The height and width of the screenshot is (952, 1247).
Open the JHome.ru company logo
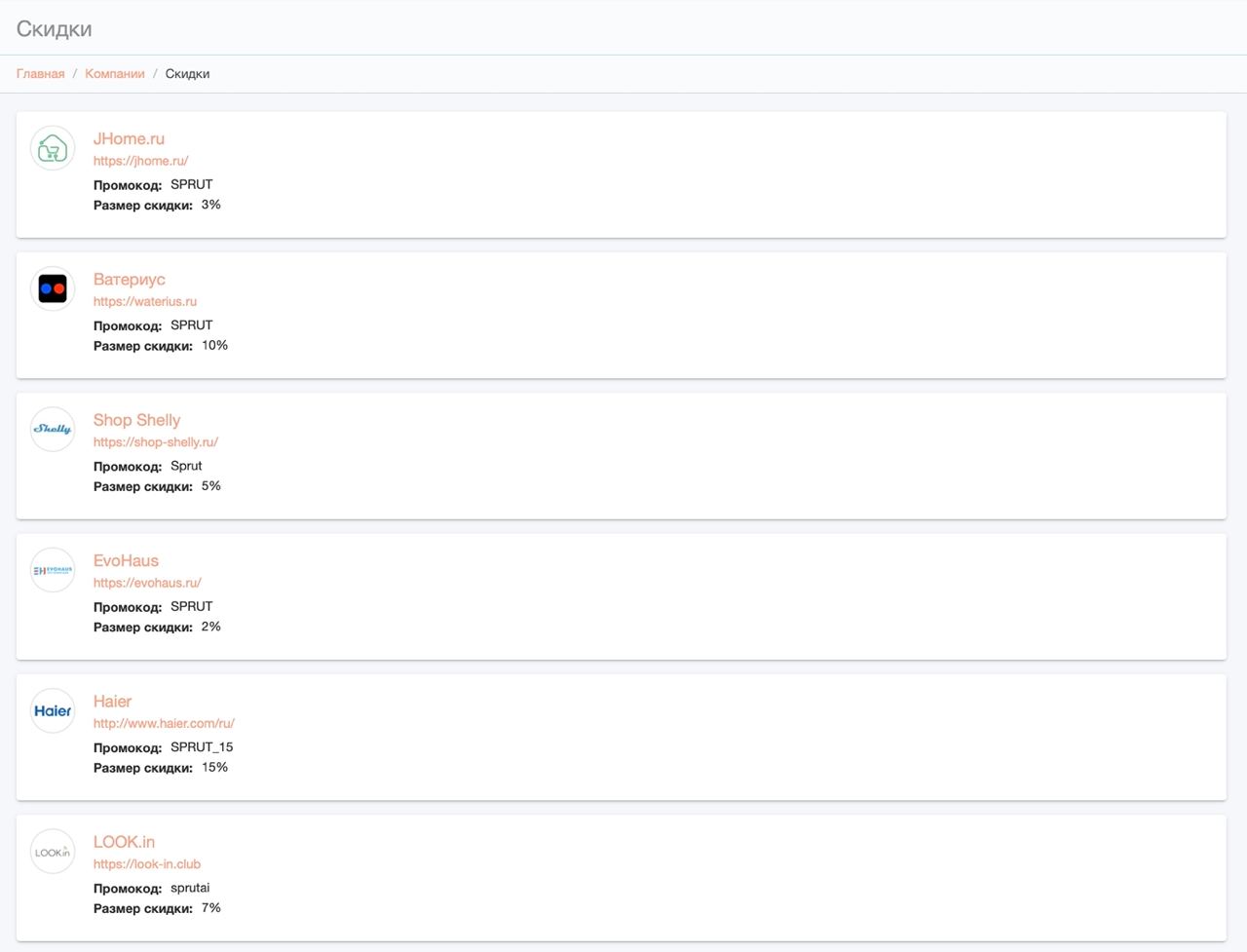[53, 148]
